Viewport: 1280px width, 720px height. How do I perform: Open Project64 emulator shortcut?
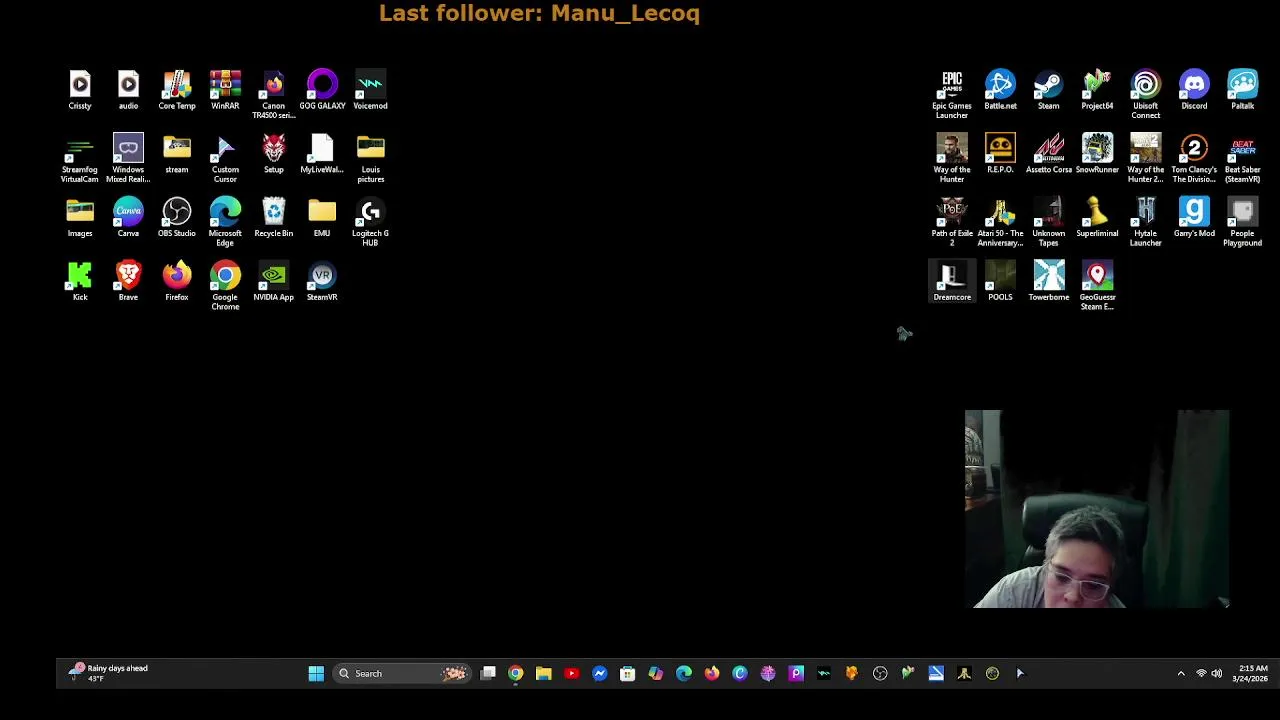pyautogui.click(x=1097, y=90)
